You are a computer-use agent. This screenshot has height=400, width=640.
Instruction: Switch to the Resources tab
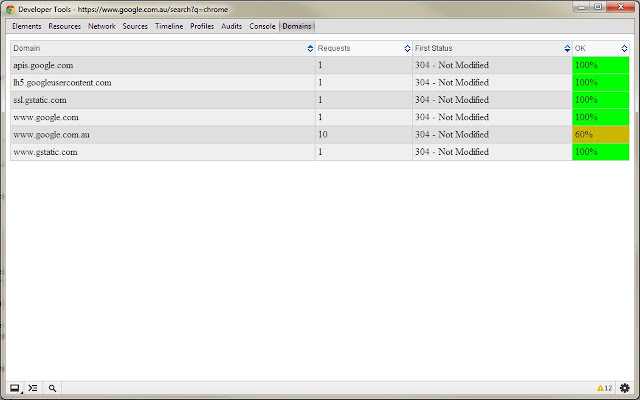(64, 26)
